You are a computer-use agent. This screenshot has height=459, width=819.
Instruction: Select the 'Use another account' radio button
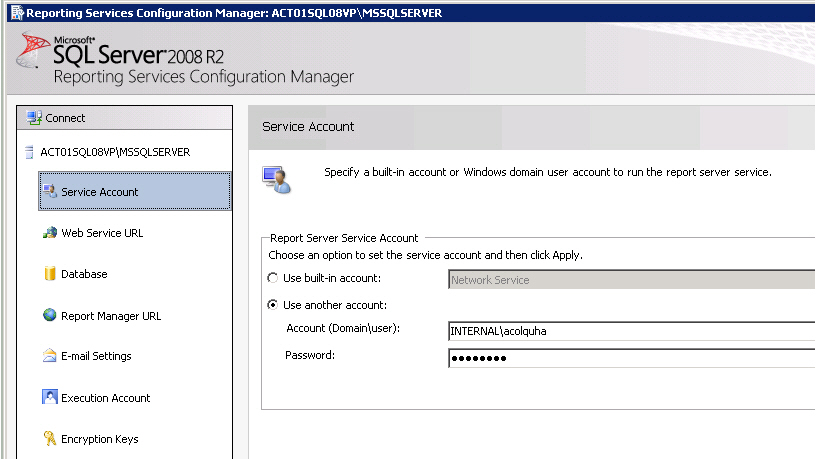(273, 305)
